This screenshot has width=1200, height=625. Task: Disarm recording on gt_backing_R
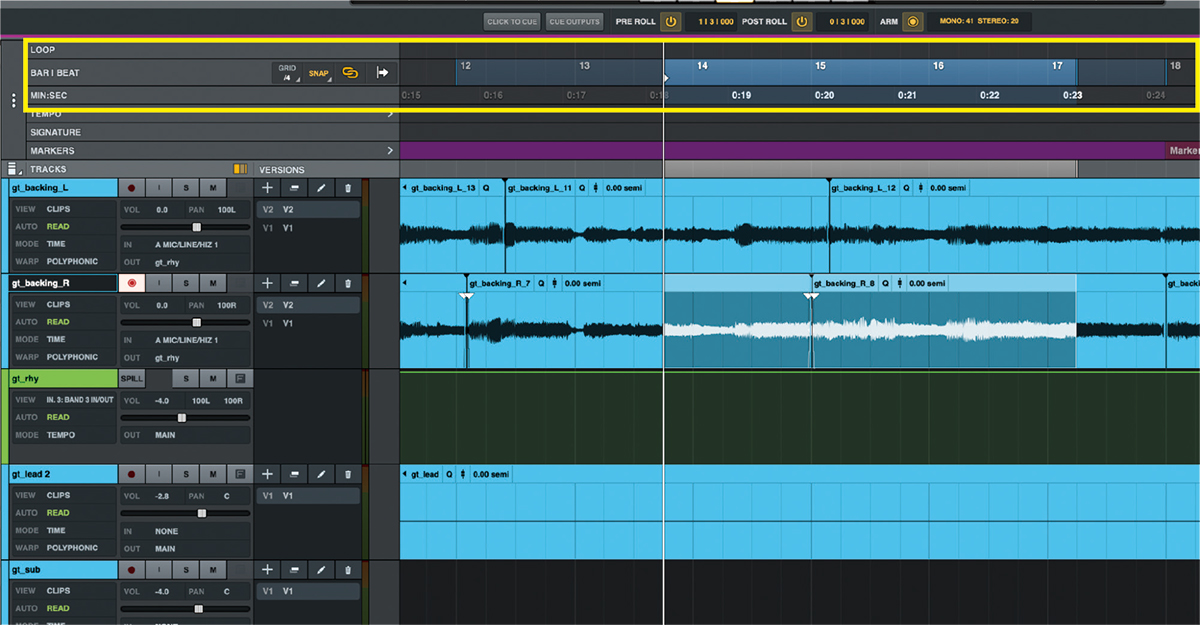(x=131, y=284)
